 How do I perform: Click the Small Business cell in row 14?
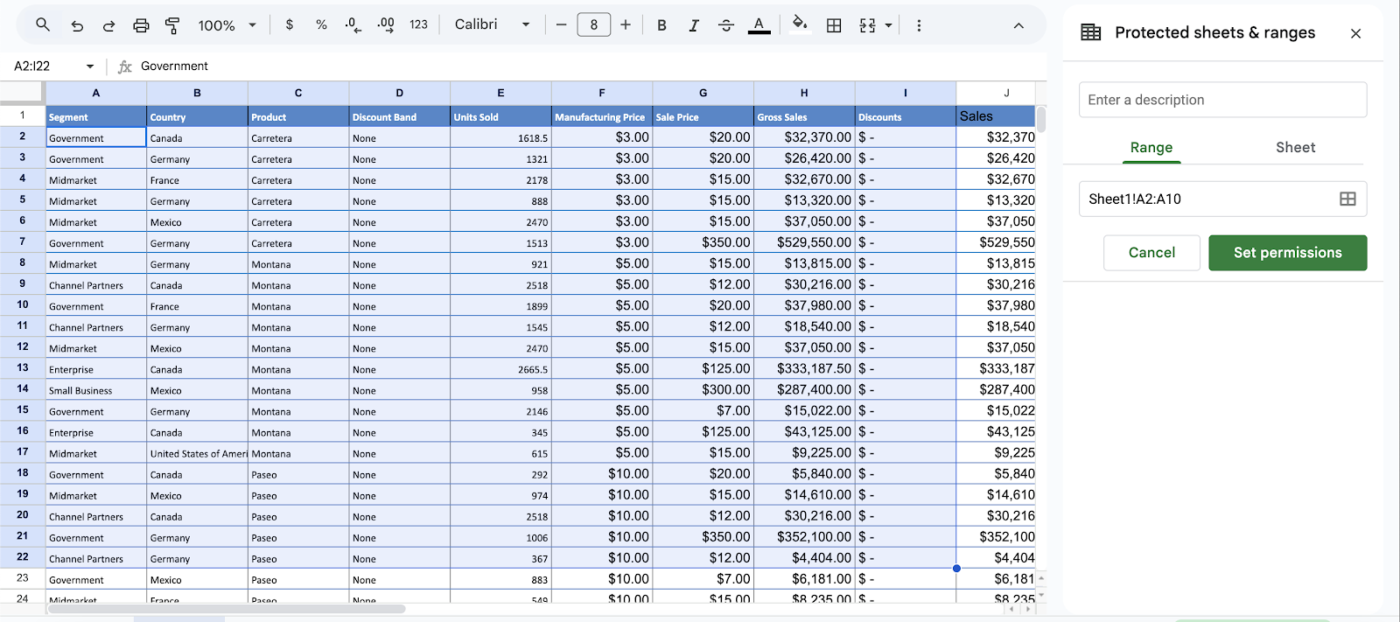pyautogui.click(x=96, y=390)
